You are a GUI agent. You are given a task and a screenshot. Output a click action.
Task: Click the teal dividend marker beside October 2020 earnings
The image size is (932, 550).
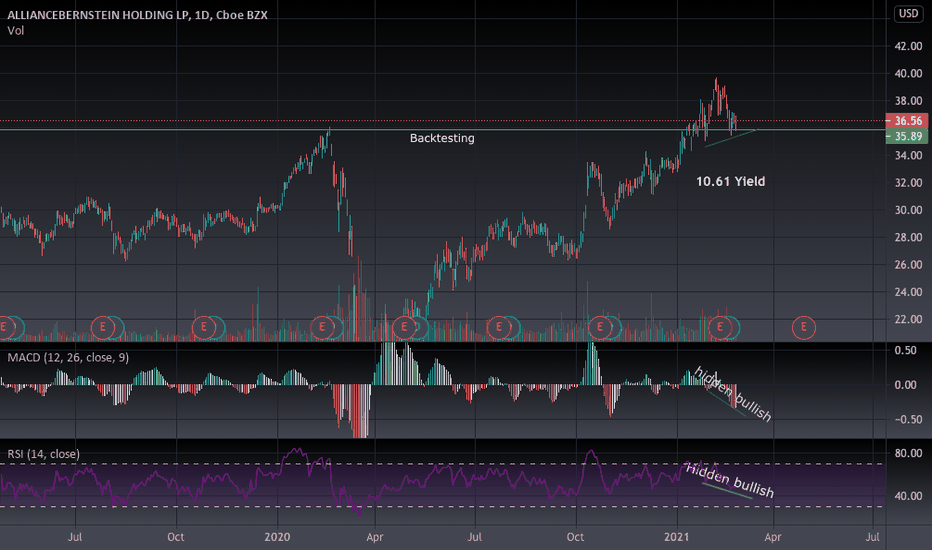[x=615, y=328]
